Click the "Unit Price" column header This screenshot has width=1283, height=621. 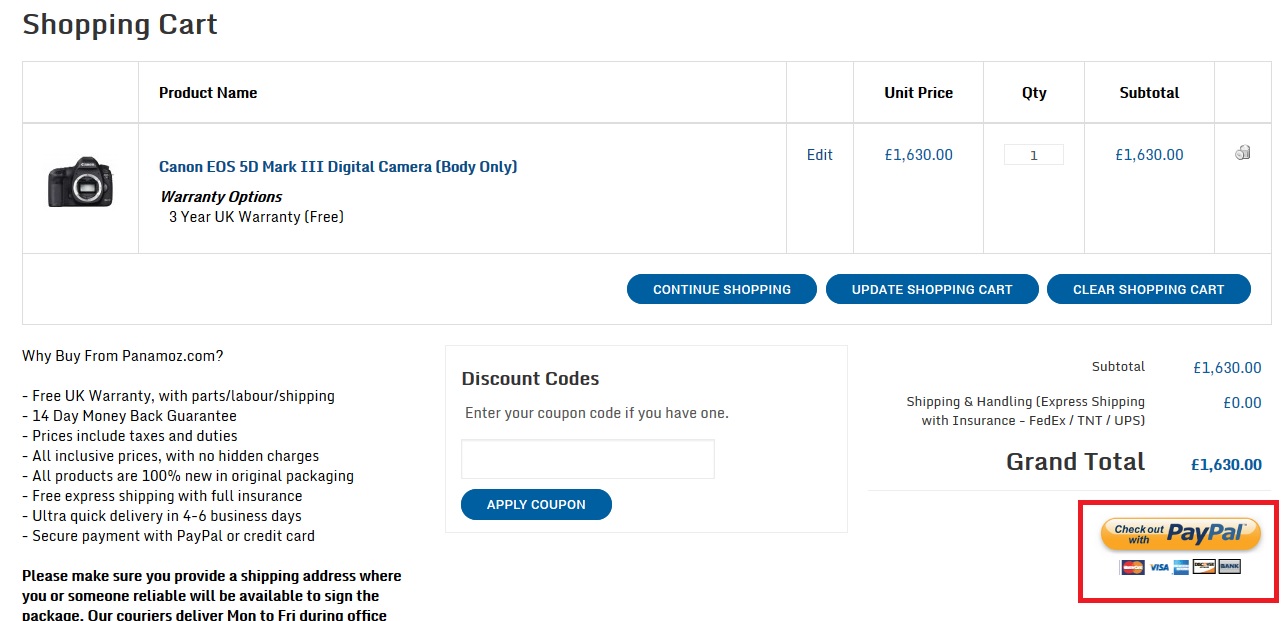tap(919, 93)
